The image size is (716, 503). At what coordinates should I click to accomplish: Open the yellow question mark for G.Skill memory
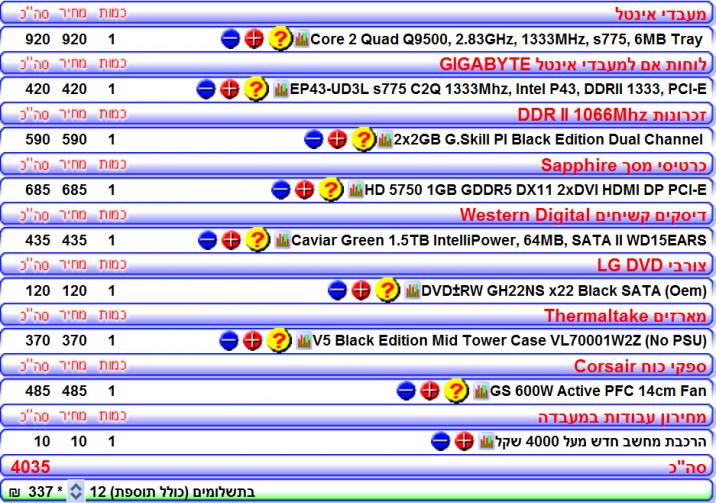[363, 139]
